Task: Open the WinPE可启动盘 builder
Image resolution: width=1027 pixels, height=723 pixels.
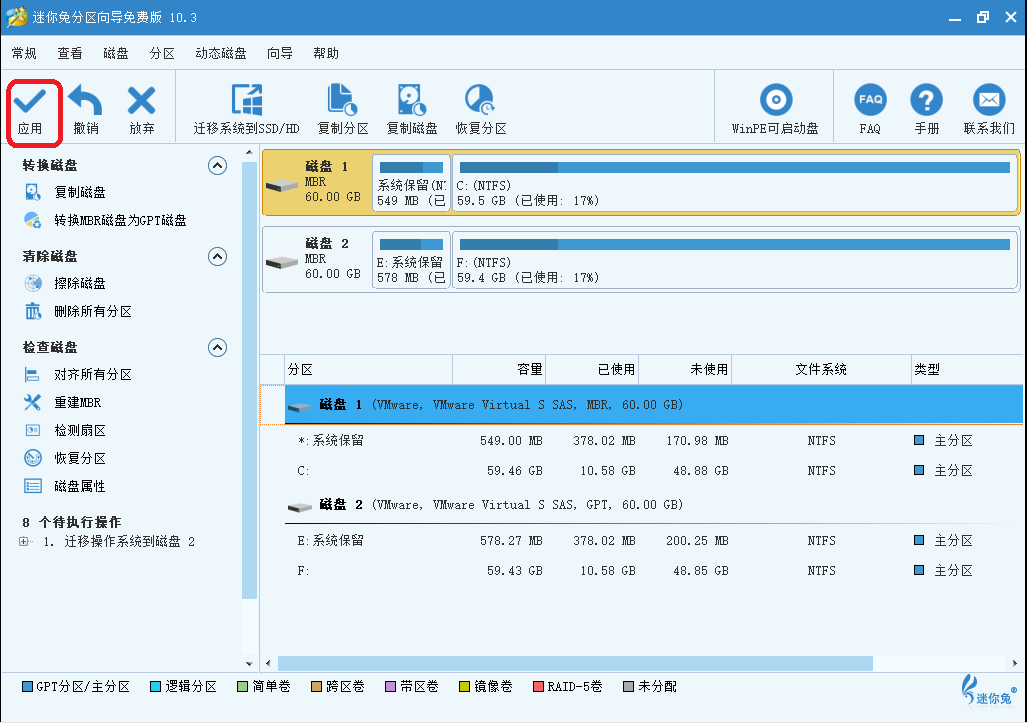Action: click(x=775, y=110)
